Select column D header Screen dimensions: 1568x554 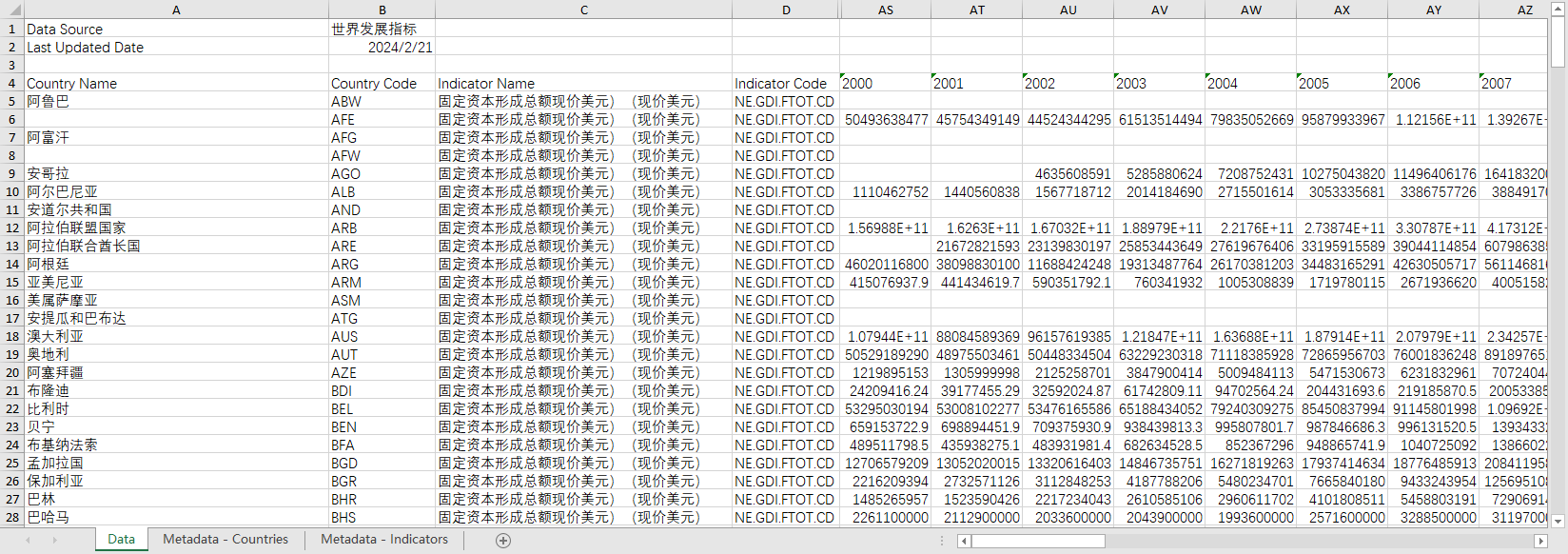[x=786, y=10]
